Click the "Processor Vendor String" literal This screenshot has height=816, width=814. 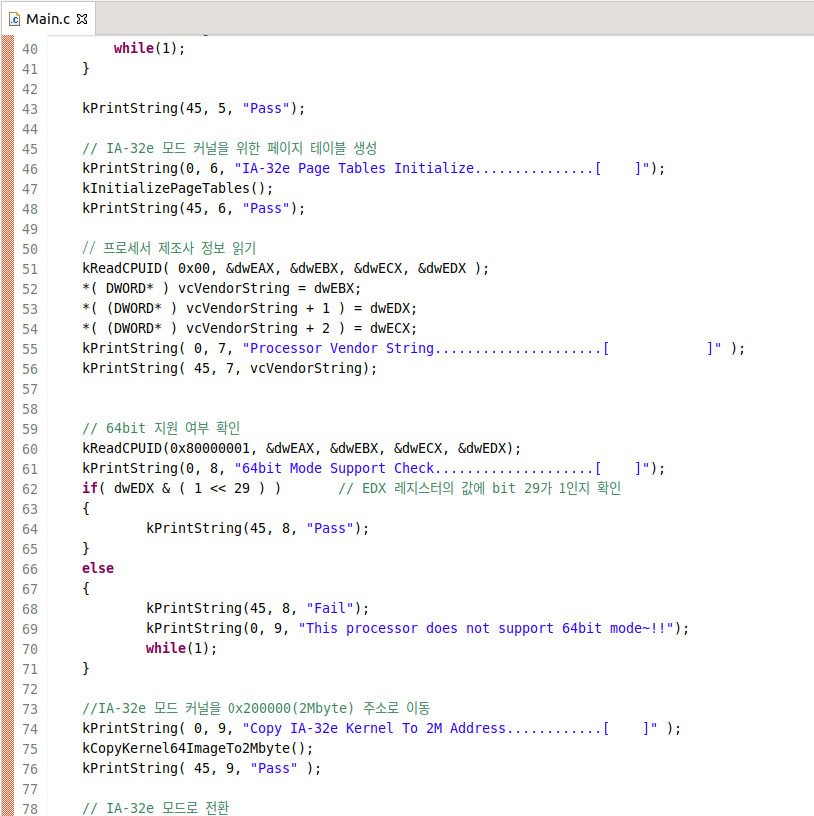coord(482,349)
